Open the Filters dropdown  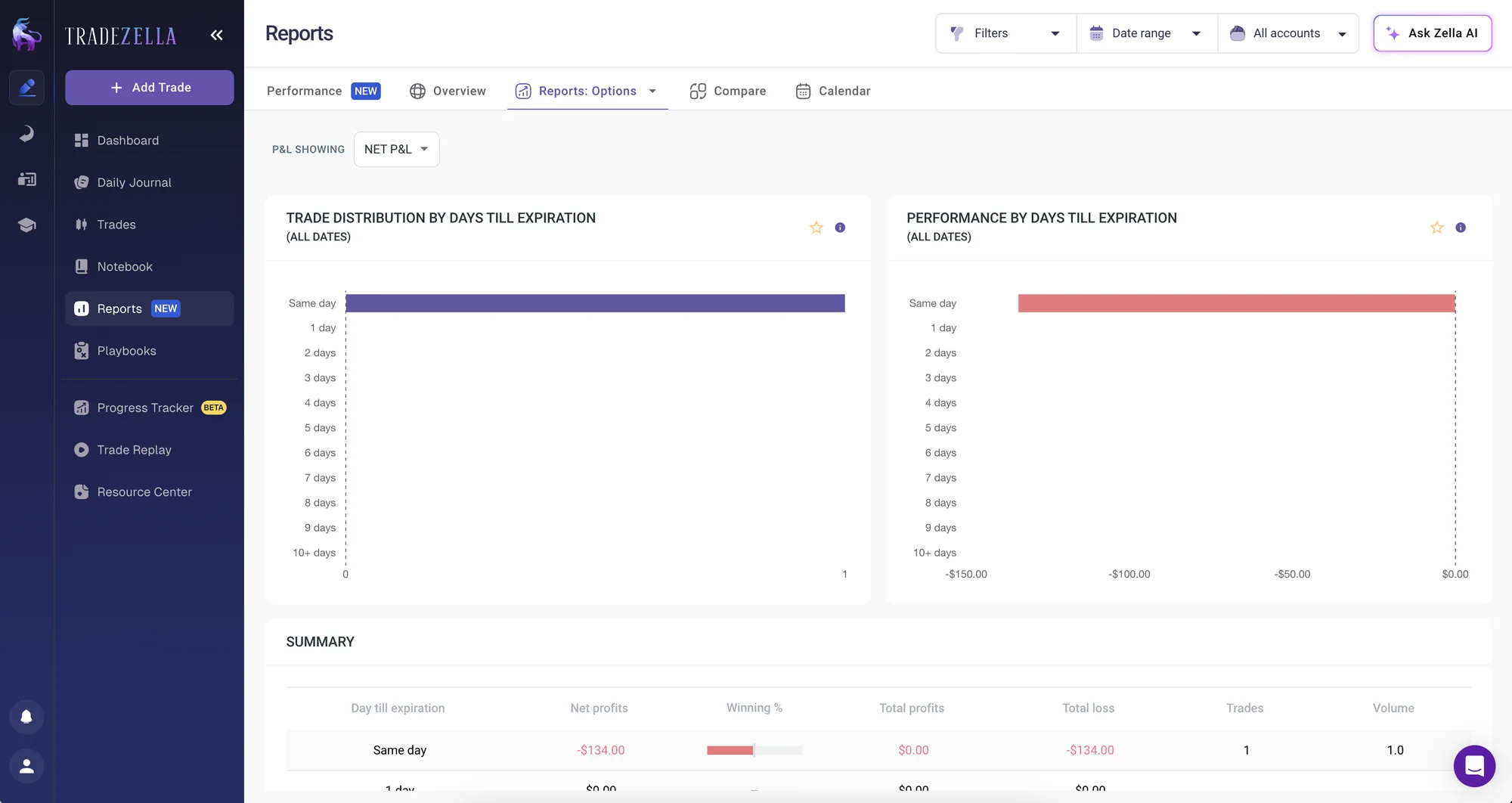(x=1005, y=33)
